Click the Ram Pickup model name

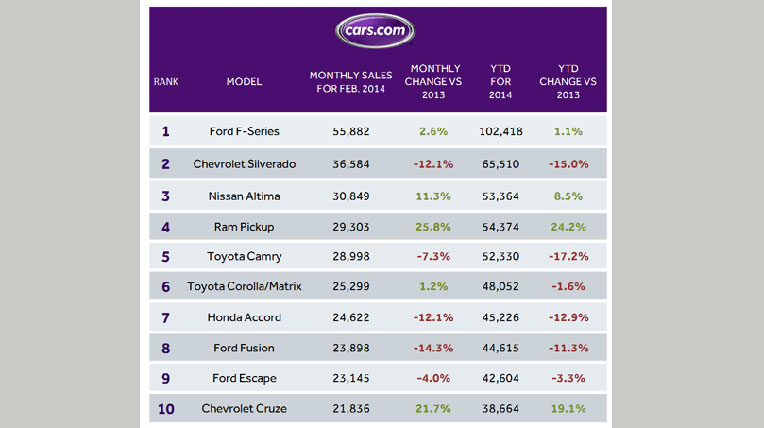[245, 227]
